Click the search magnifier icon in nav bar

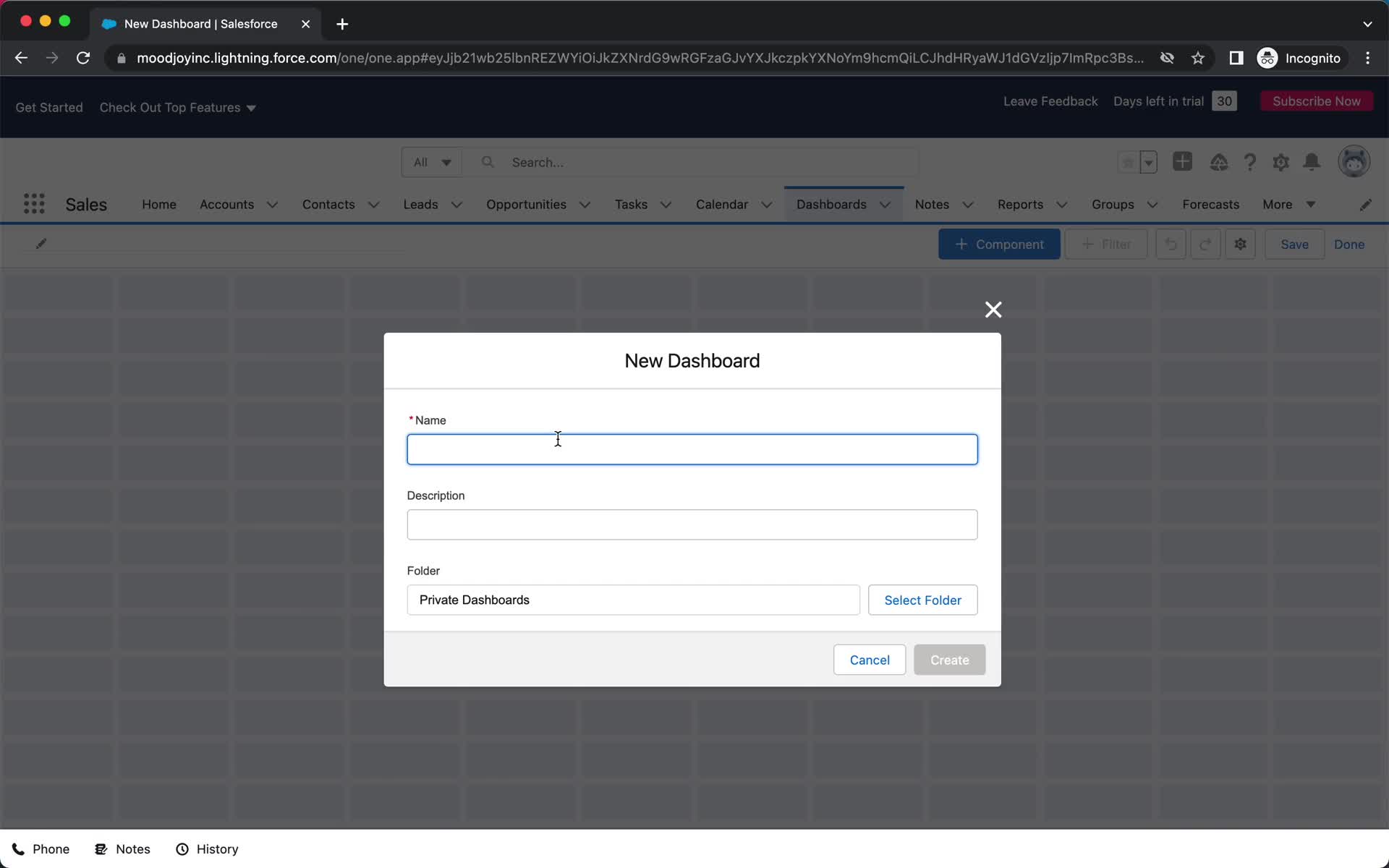click(x=487, y=162)
